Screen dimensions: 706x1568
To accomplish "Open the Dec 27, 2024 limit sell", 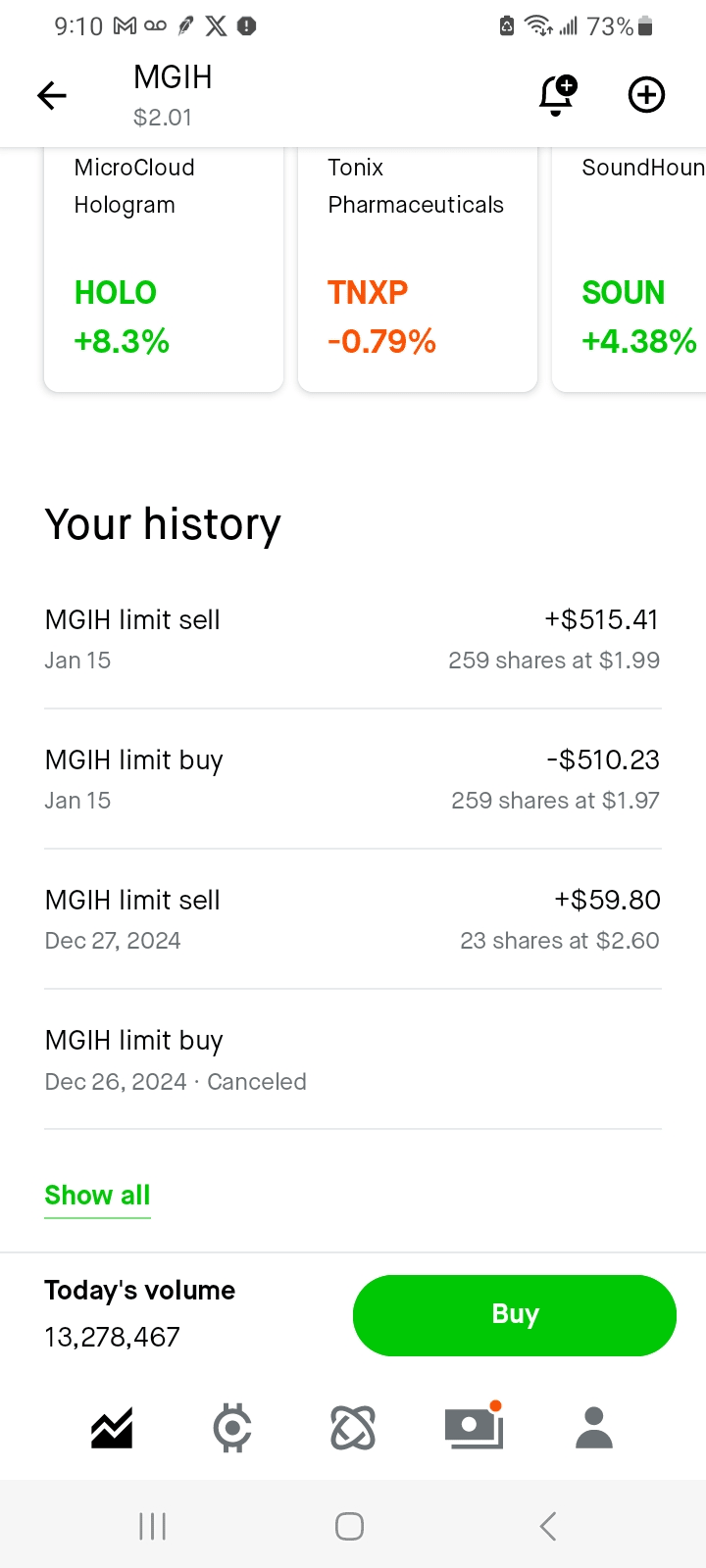I will pyautogui.click(x=353, y=919).
